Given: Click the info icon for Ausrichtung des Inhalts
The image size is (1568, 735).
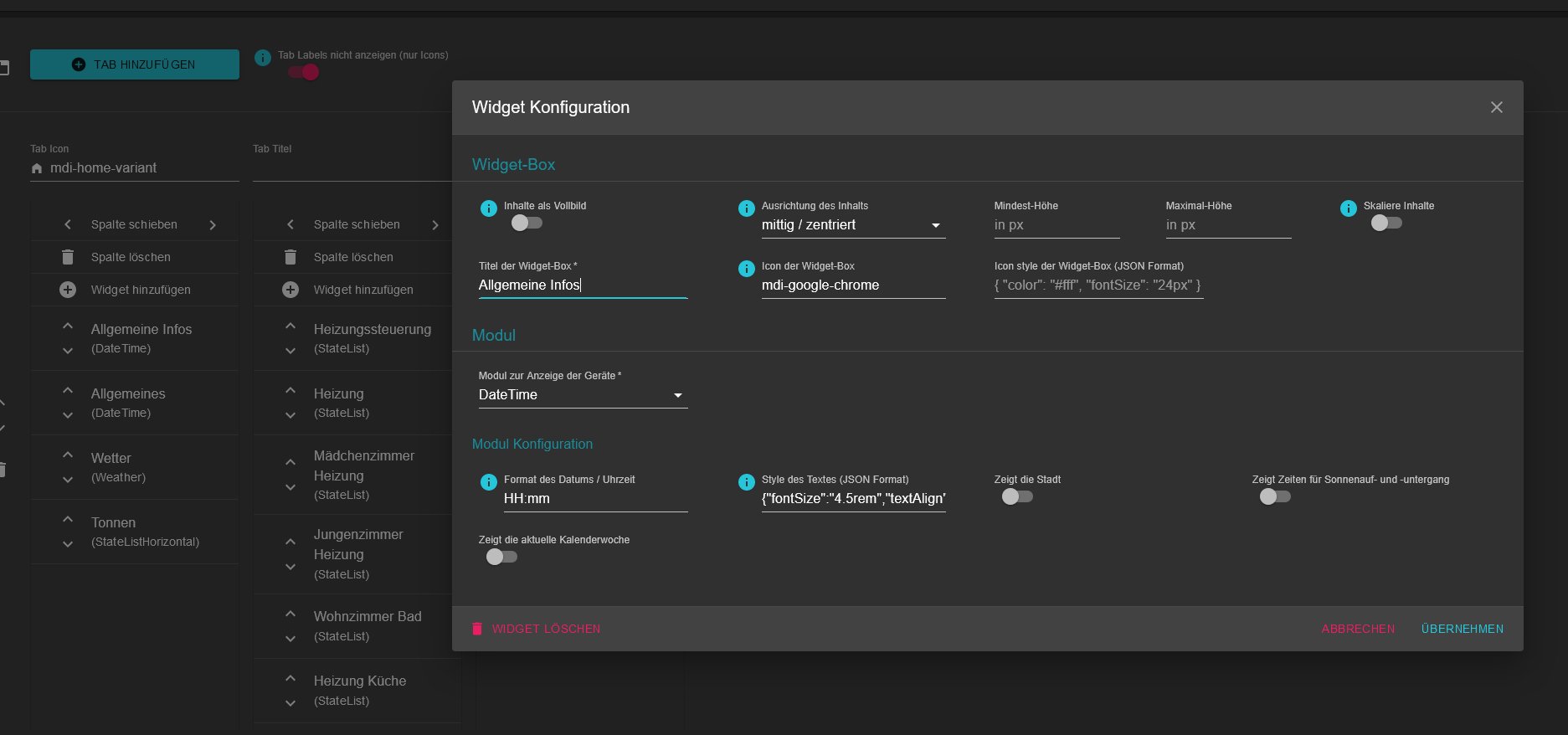Looking at the screenshot, I should (747, 208).
